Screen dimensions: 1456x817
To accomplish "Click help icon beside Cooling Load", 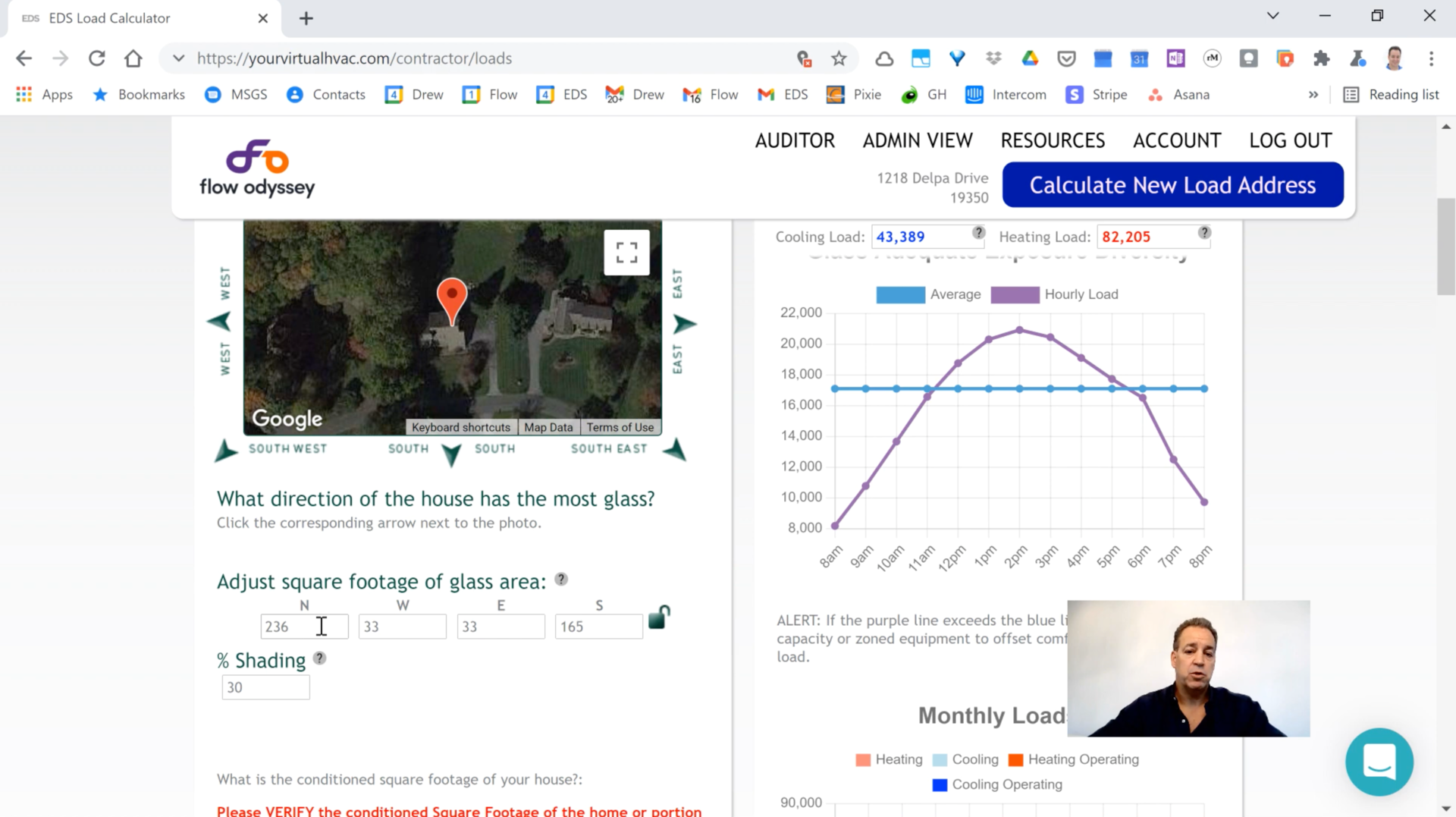I will [x=978, y=233].
